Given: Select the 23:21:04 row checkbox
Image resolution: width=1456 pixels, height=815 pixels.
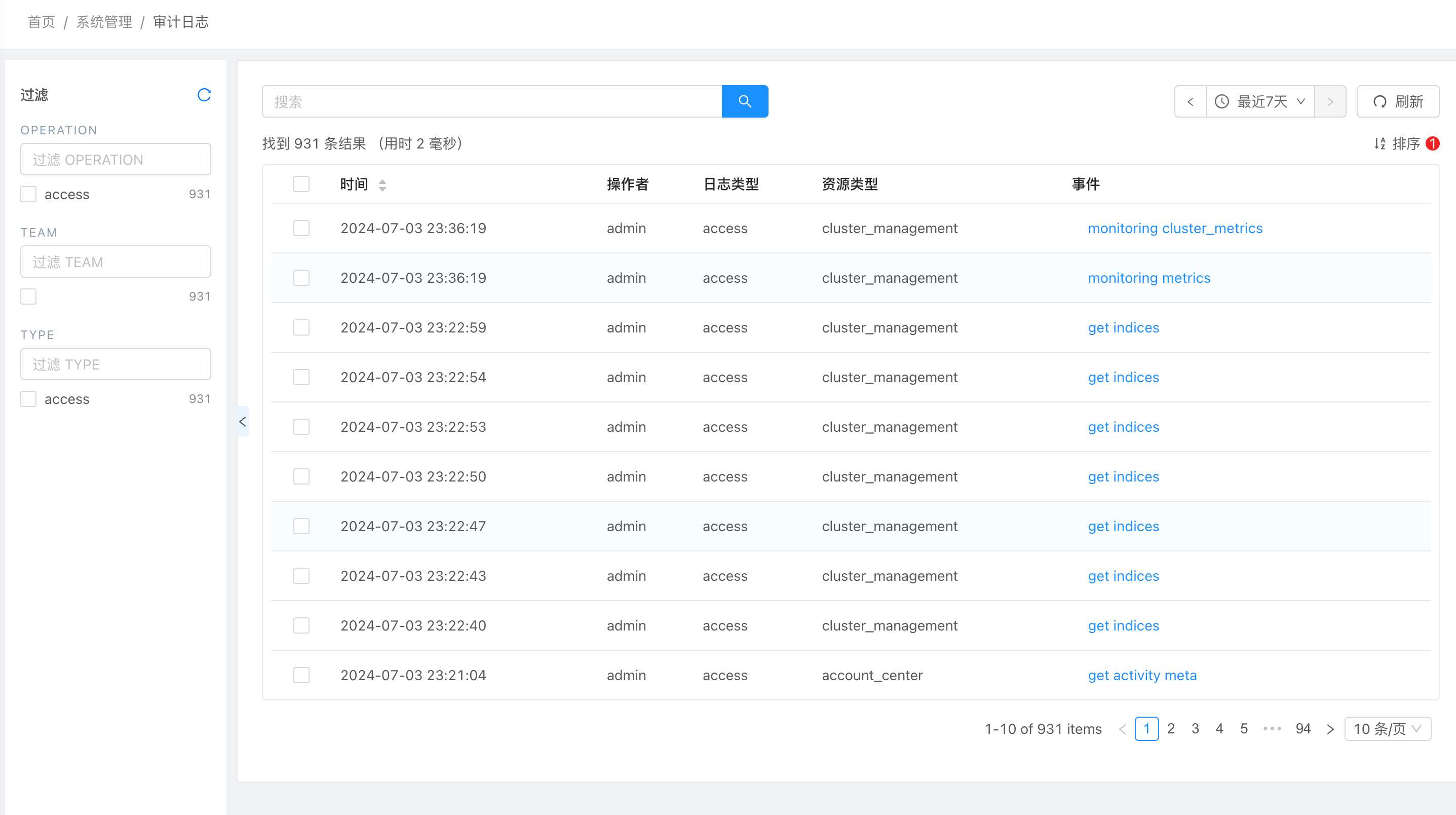Looking at the screenshot, I should [301, 675].
